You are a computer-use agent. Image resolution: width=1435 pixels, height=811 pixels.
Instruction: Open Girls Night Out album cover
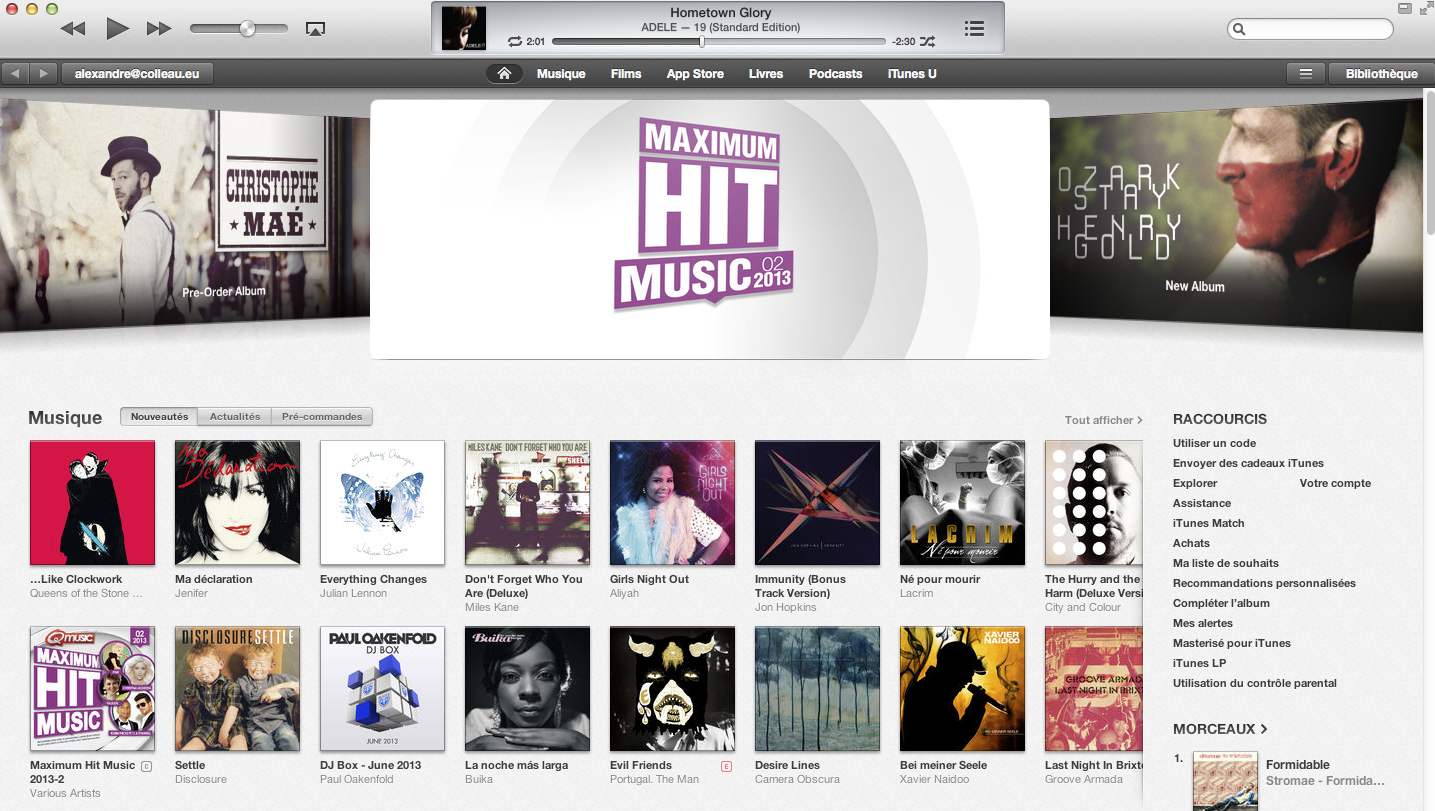[x=672, y=503]
